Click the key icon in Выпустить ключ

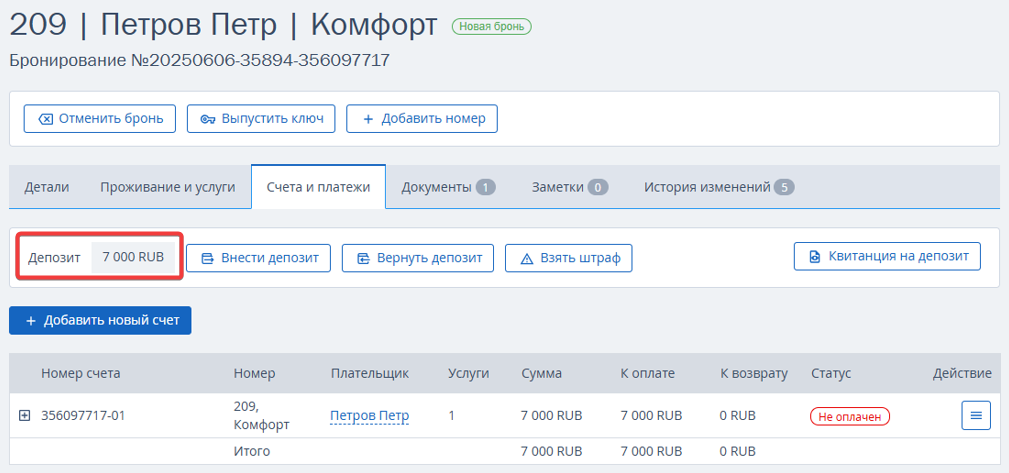208,119
